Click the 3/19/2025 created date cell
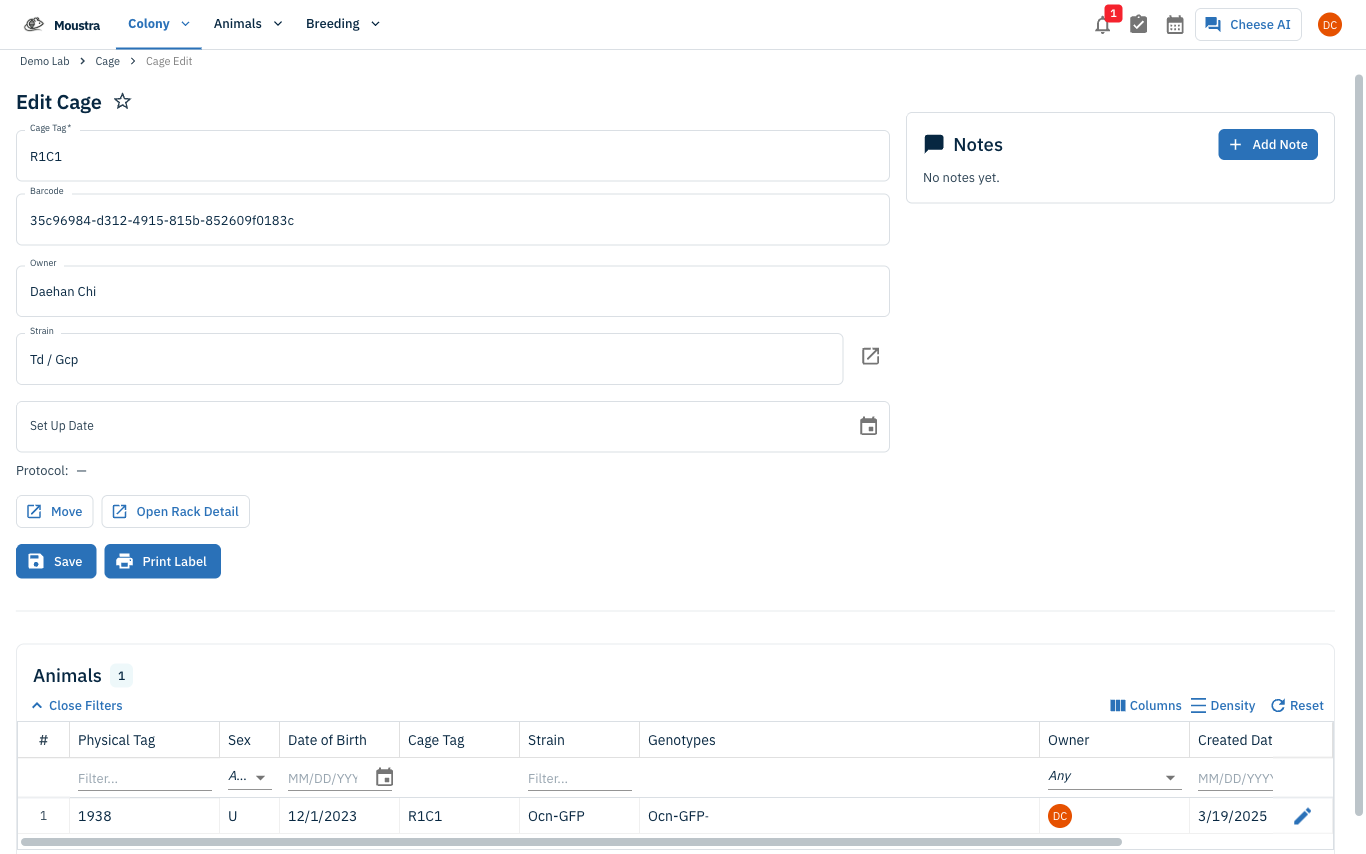Image resolution: width=1366 pixels, height=854 pixels. point(1232,816)
